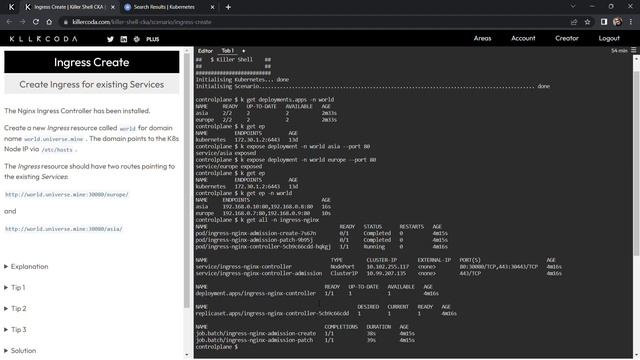Open the Twitter icon in Killercoda header
Screen dimensions: 640x360
110,39
